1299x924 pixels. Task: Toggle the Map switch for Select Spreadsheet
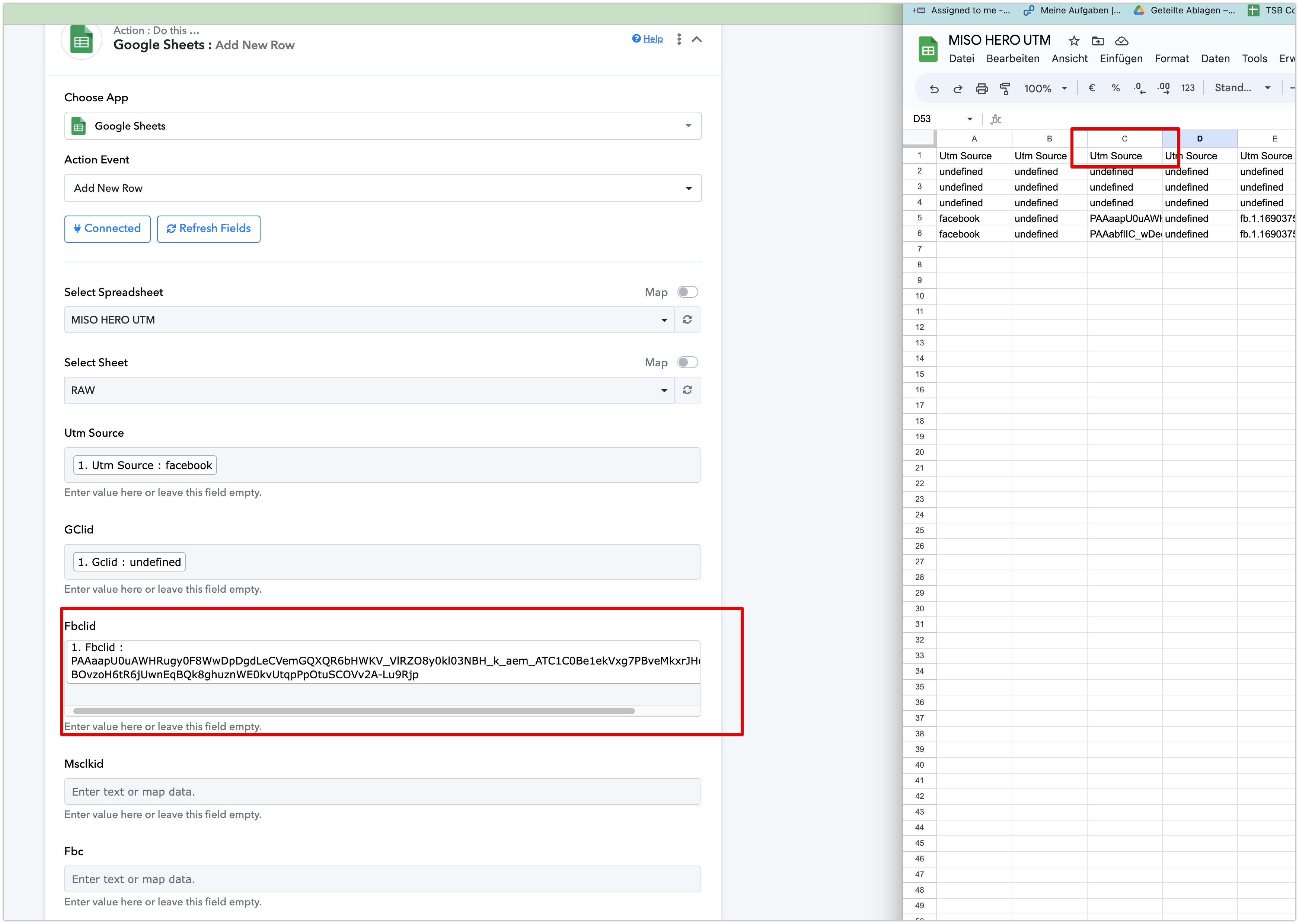click(x=687, y=292)
